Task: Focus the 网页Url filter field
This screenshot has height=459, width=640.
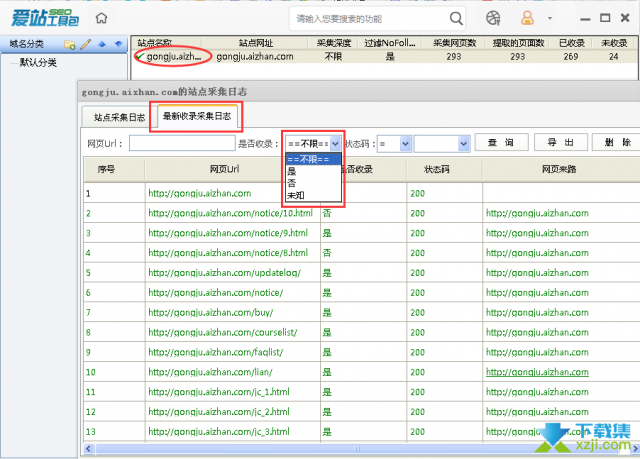Action: 182,143
